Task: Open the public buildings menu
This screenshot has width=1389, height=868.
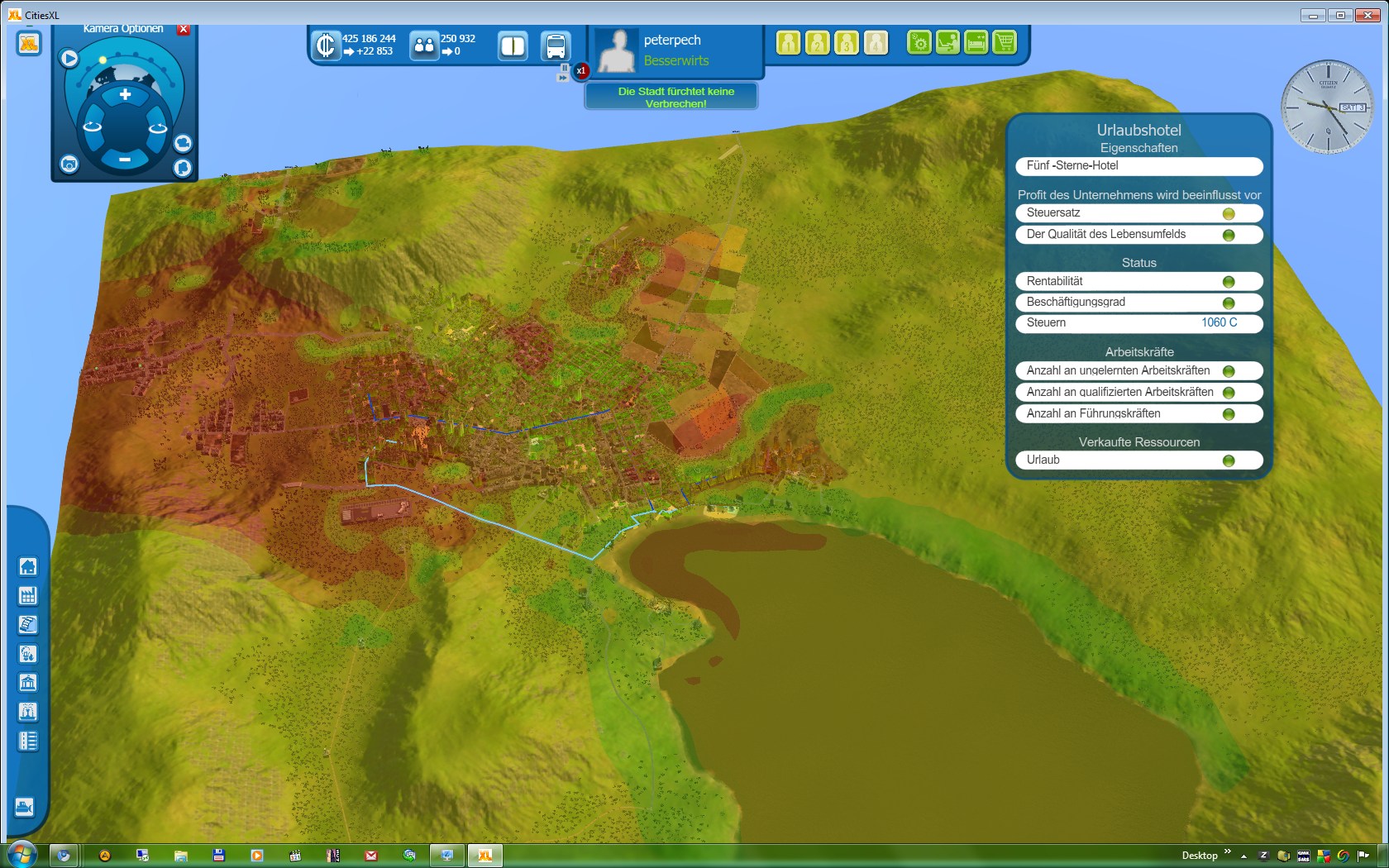Action: click(x=27, y=683)
